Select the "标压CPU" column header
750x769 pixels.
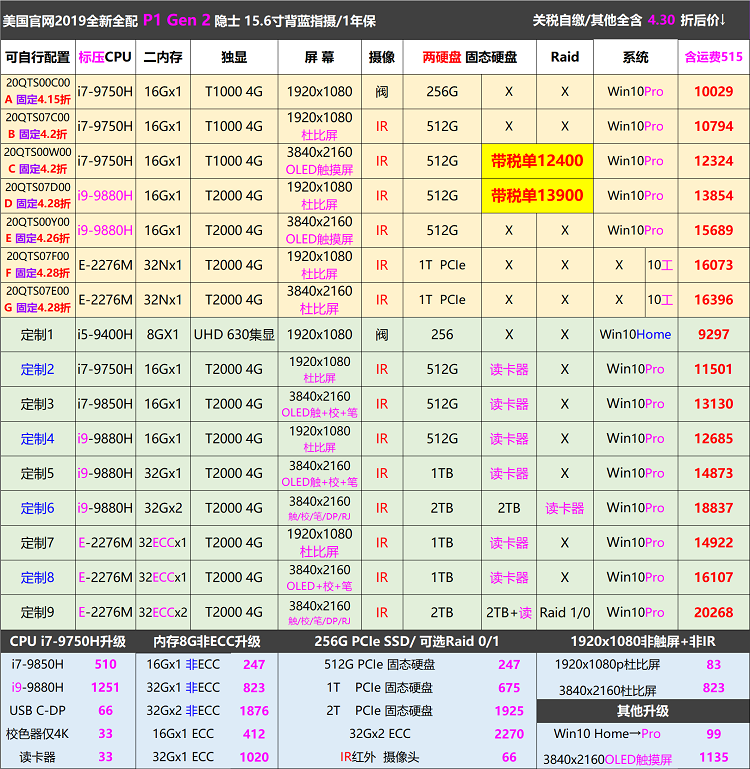click(x=104, y=57)
